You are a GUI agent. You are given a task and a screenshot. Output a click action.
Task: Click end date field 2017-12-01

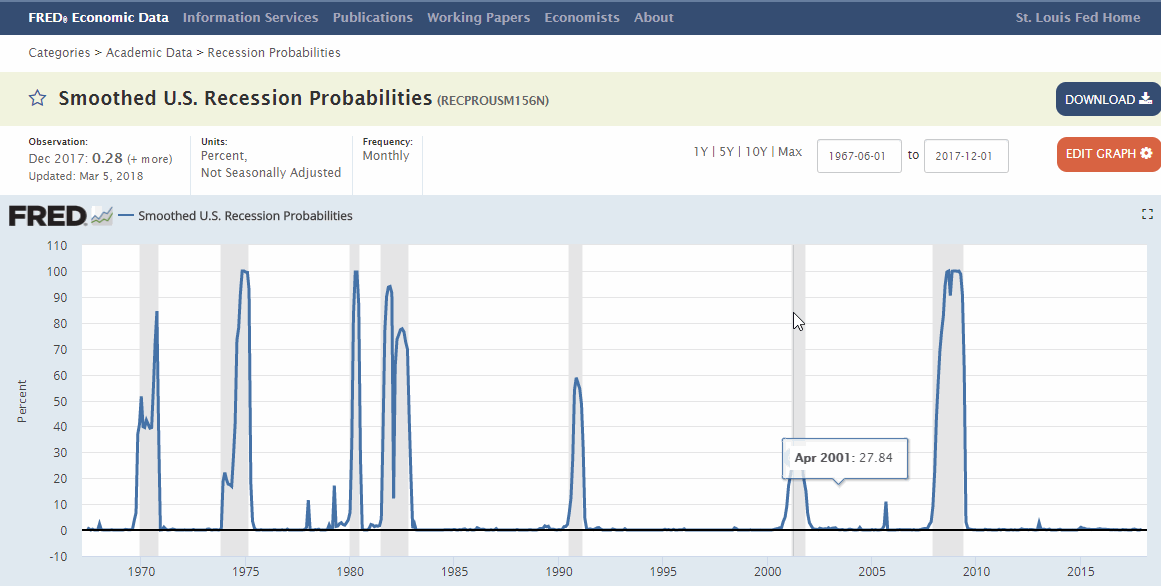coord(966,156)
